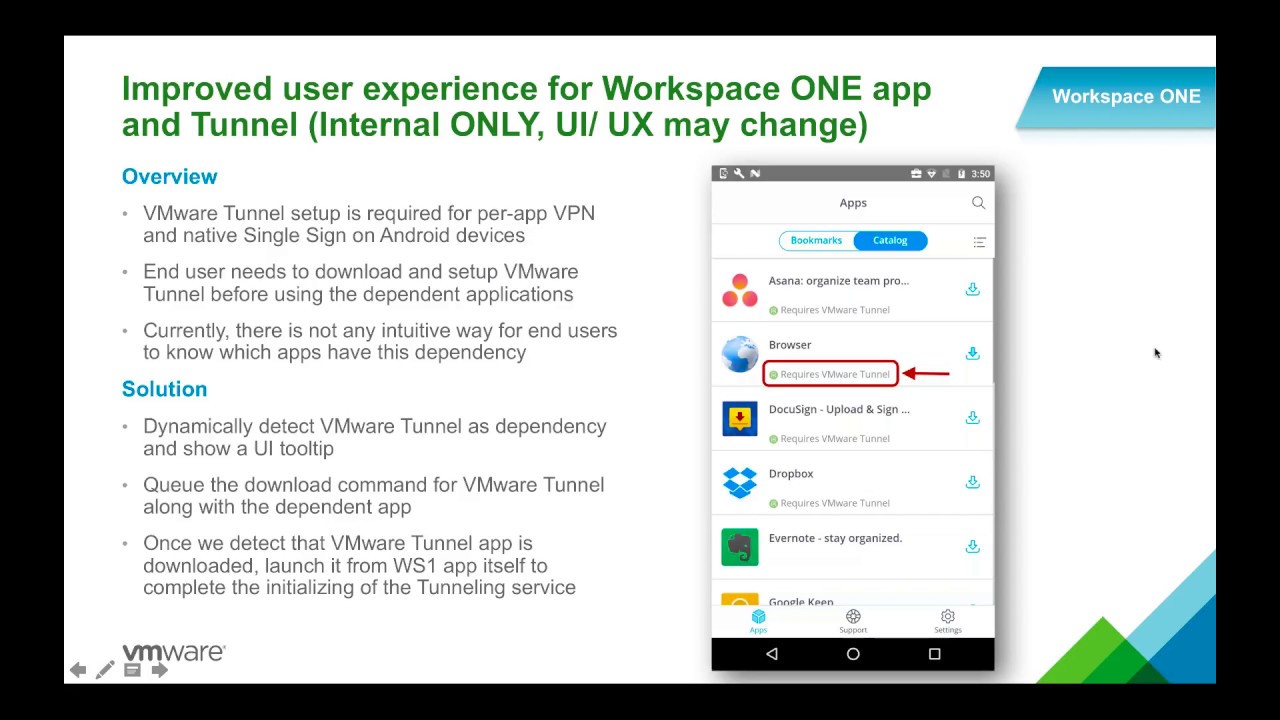The width and height of the screenshot is (1280, 720).
Task: Click the VMware logo on the slide
Action: 174,653
